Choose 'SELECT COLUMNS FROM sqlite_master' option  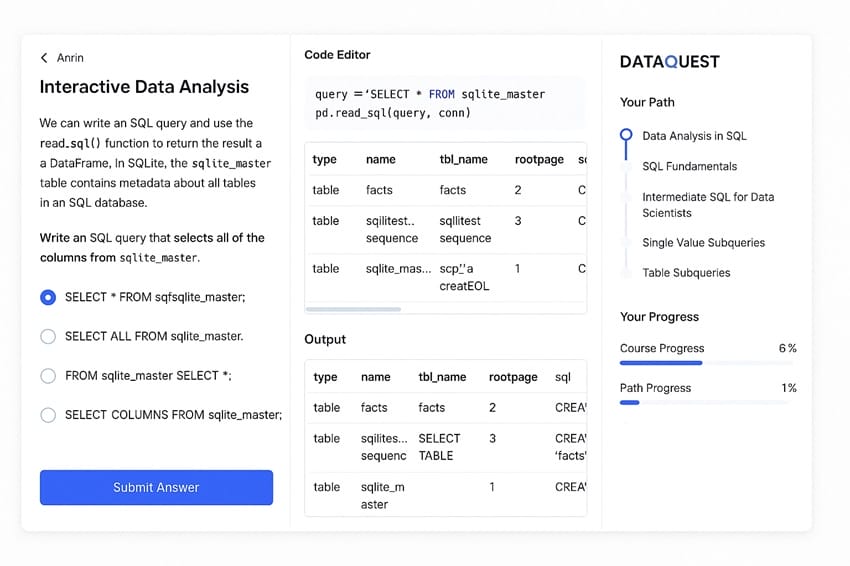point(48,415)
